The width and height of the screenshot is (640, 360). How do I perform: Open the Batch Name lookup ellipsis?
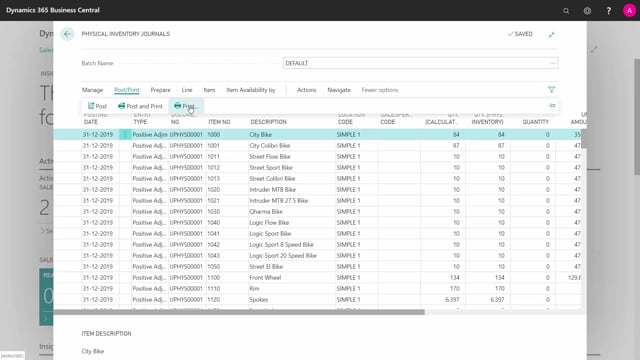552,63
